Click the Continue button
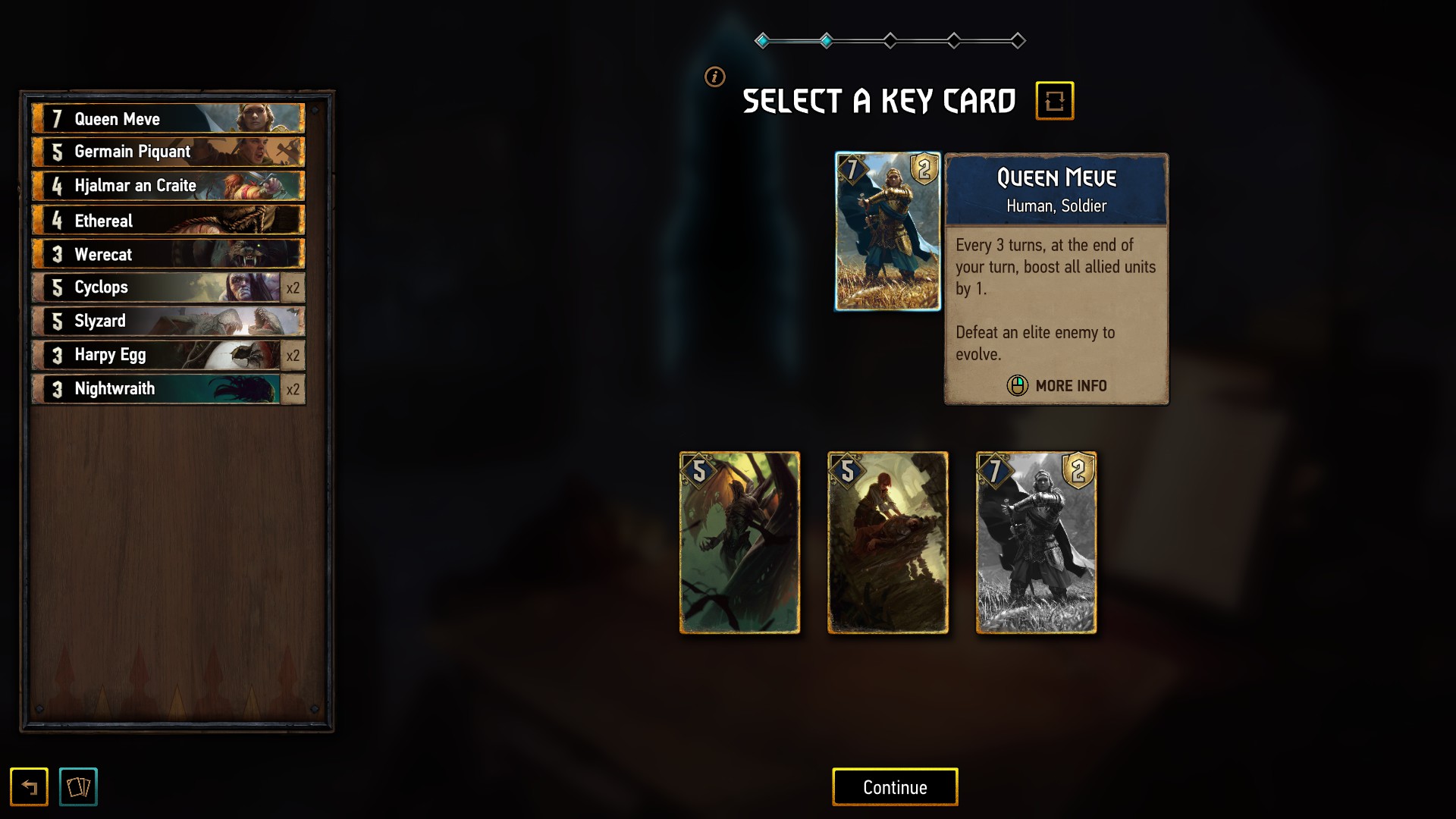This screenshot has width=1456, height=819. click(895, 787)
